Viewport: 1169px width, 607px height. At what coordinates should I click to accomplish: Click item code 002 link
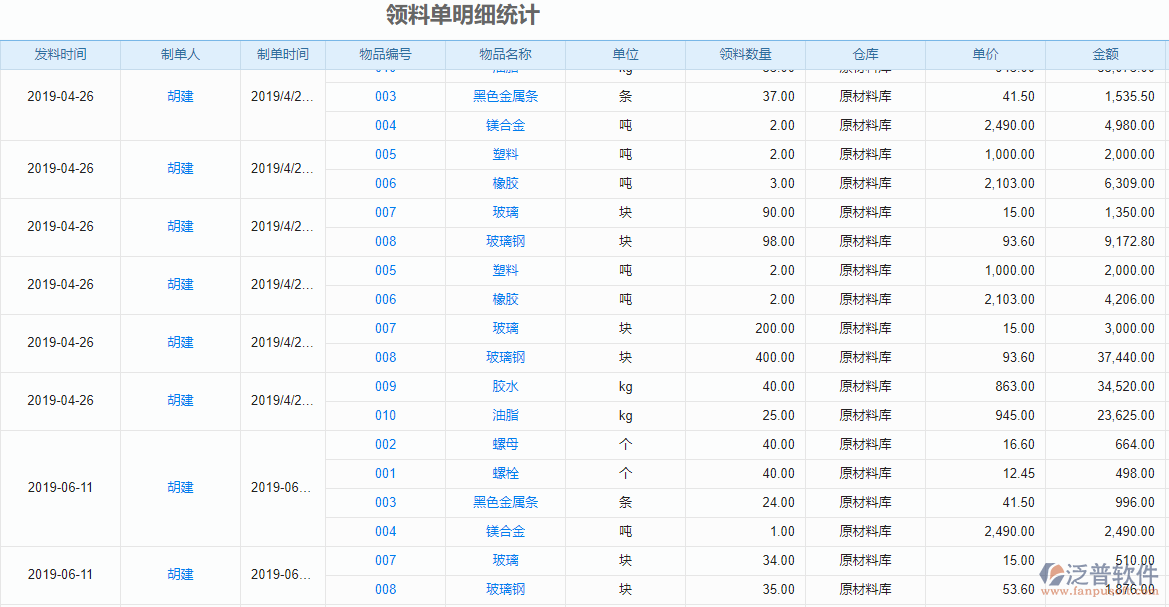pos(385,444)
